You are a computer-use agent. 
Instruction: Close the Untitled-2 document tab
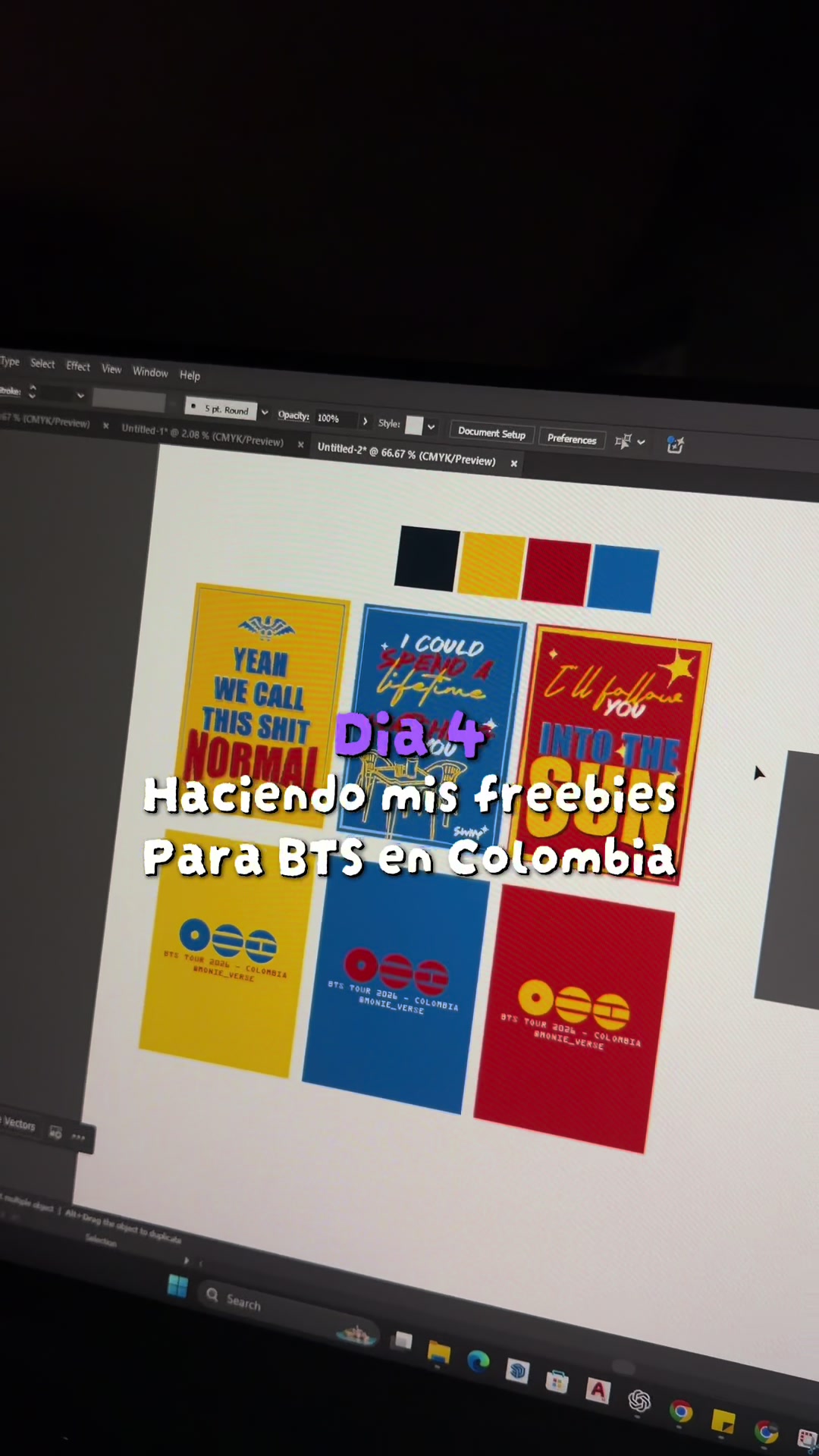click(514, 463)
